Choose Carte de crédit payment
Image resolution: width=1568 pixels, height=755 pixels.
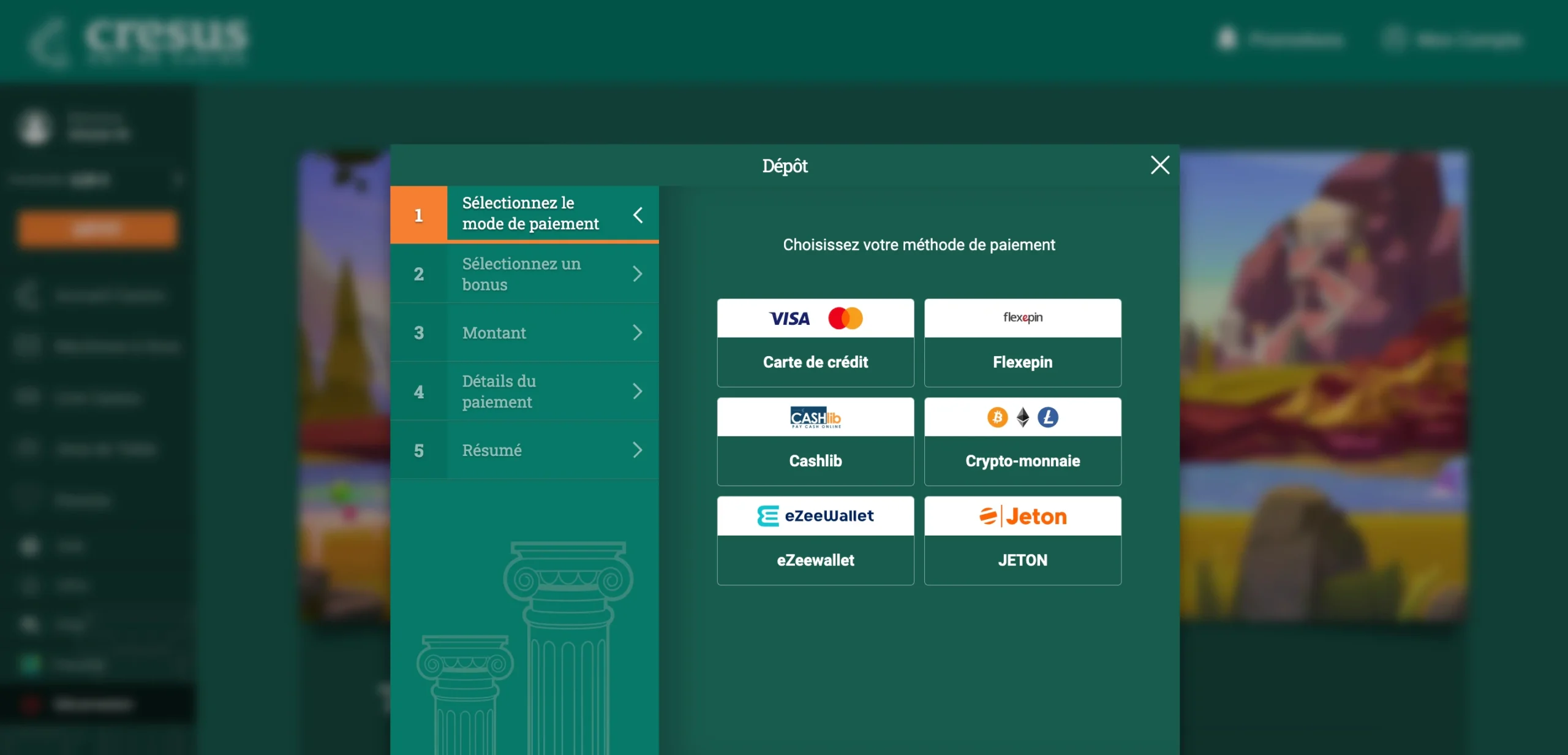click(815, 362)
